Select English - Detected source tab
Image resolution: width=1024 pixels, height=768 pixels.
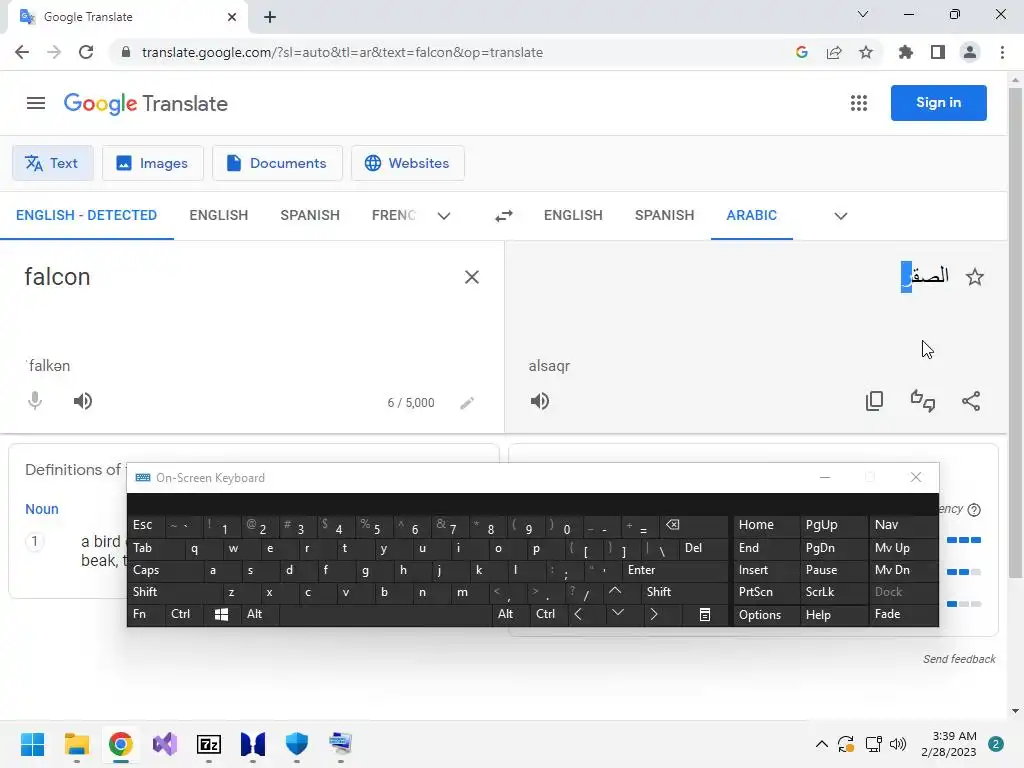click(x=86, y=216)
